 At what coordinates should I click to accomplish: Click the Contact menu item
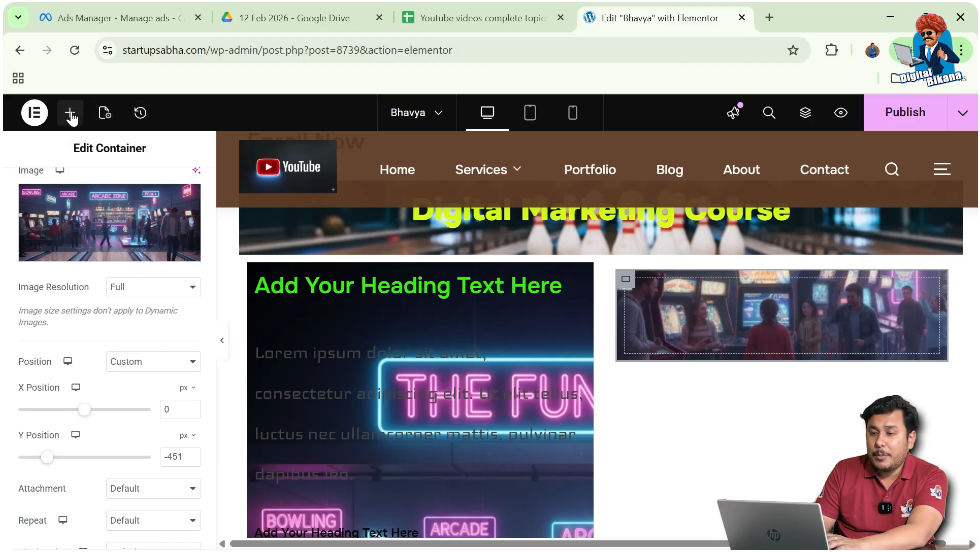click(824, 169)
